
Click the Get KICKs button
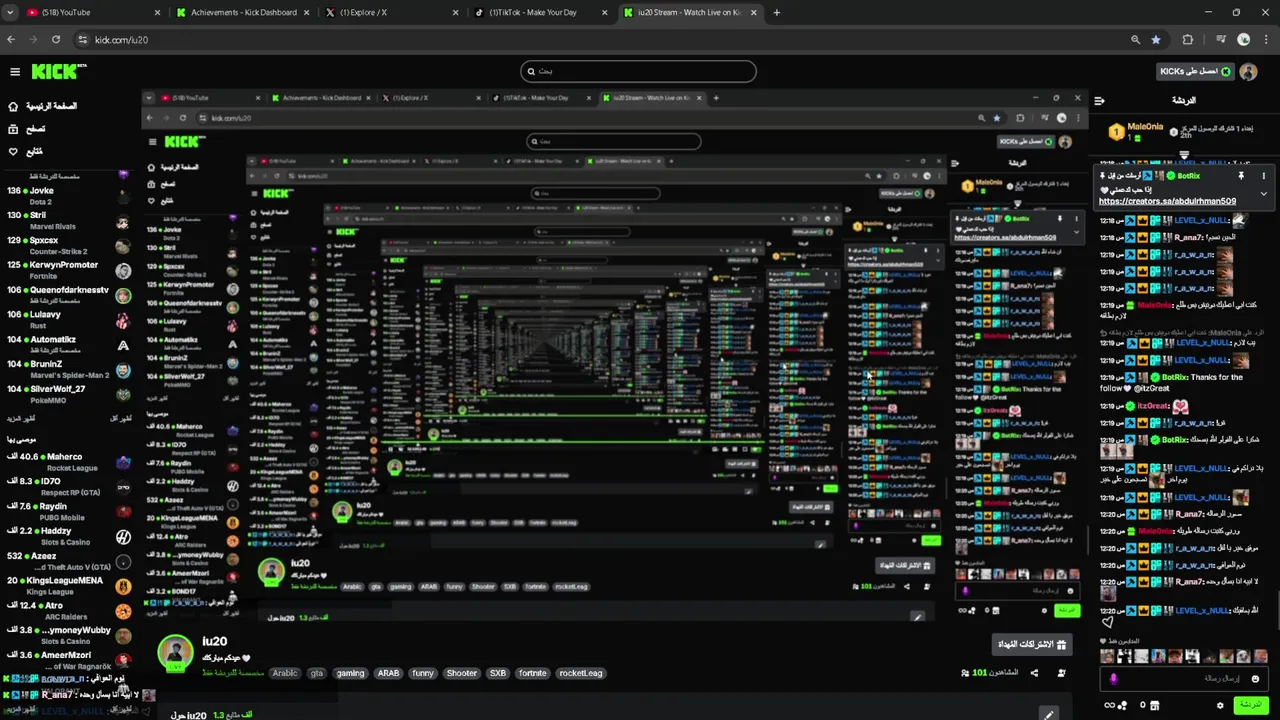point(1195,72)
